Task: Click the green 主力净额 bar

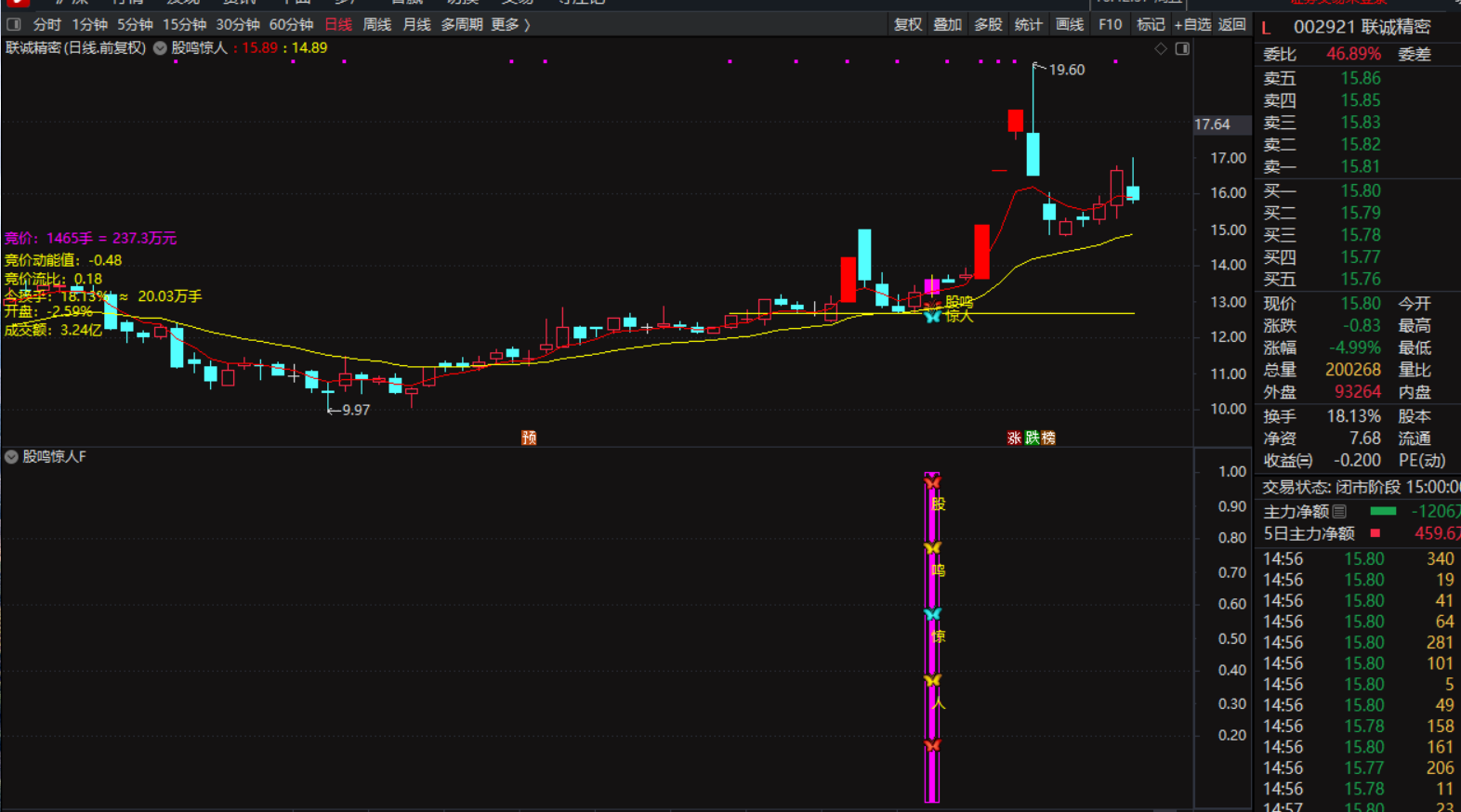Action: [1383, 511]
